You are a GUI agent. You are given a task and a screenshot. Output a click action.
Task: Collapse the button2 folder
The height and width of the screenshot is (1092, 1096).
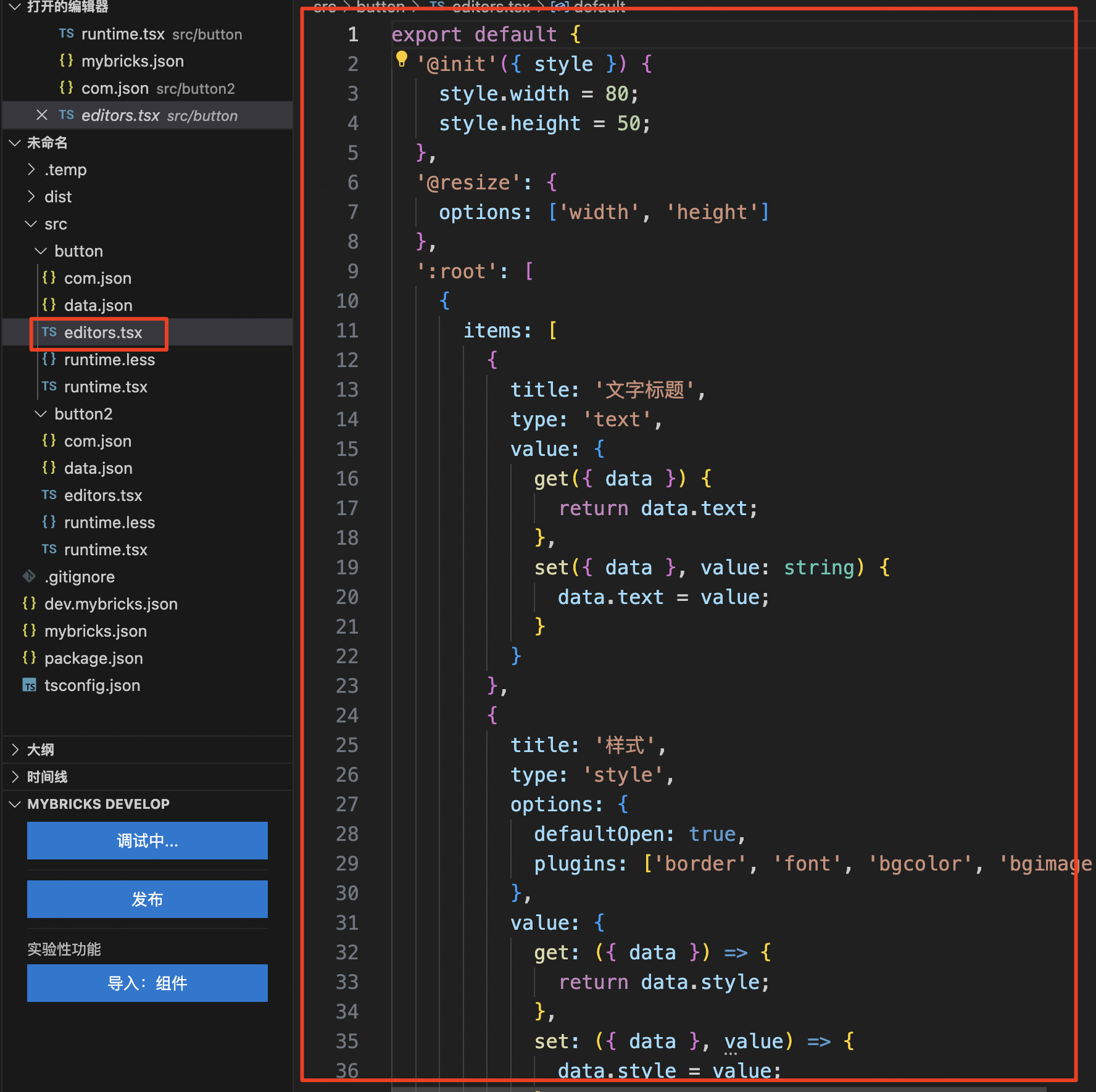(41, 414)
